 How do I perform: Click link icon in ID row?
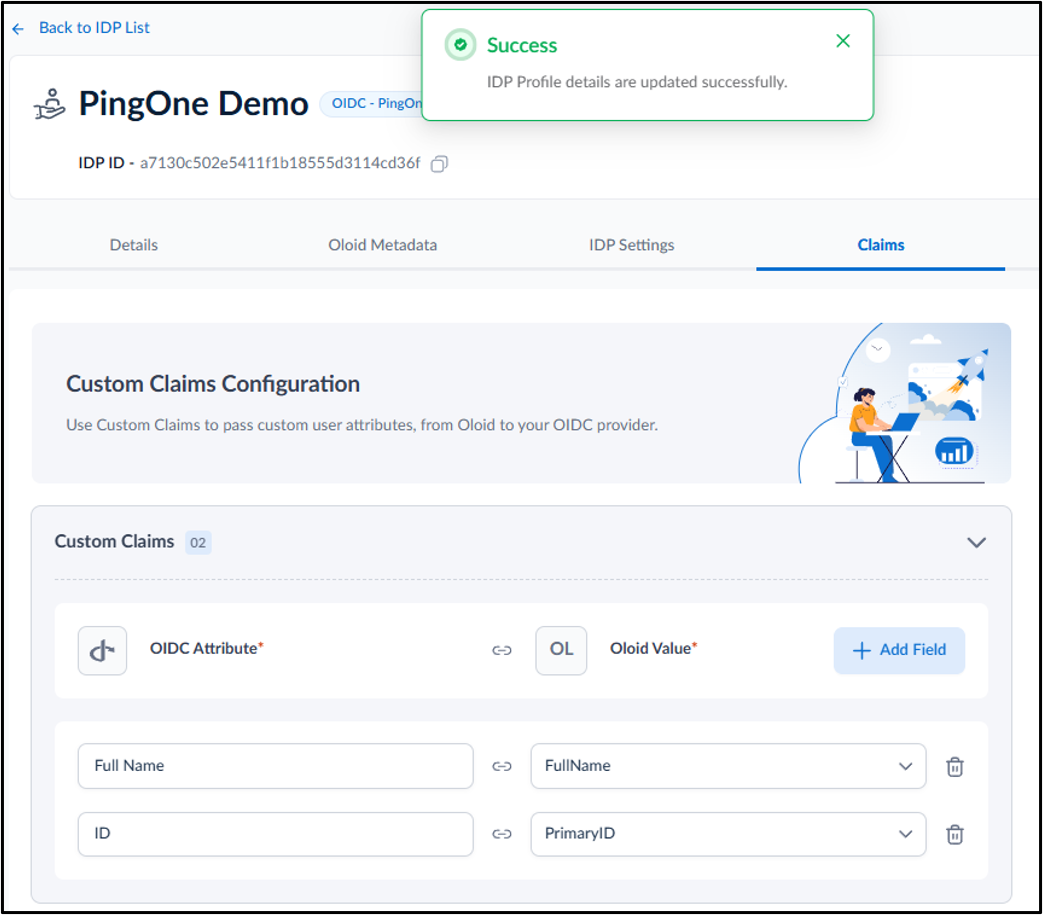pyautogui.click(x=502, y=834)
